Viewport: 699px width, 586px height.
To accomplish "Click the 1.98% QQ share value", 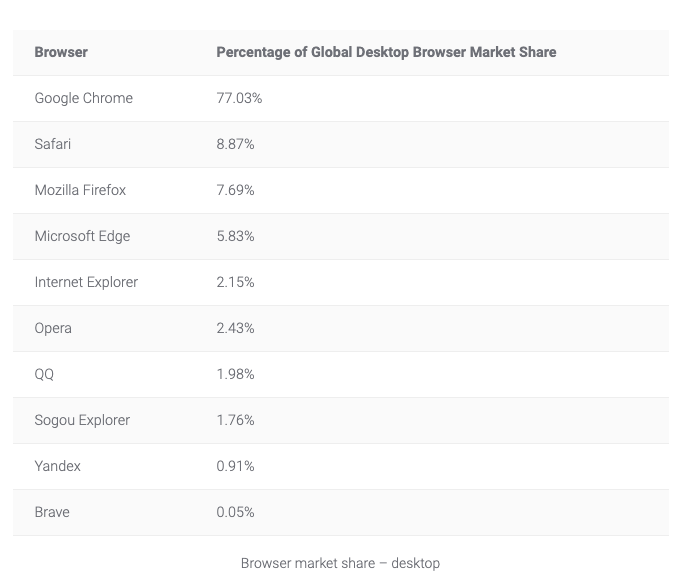I will pos(235,374).
